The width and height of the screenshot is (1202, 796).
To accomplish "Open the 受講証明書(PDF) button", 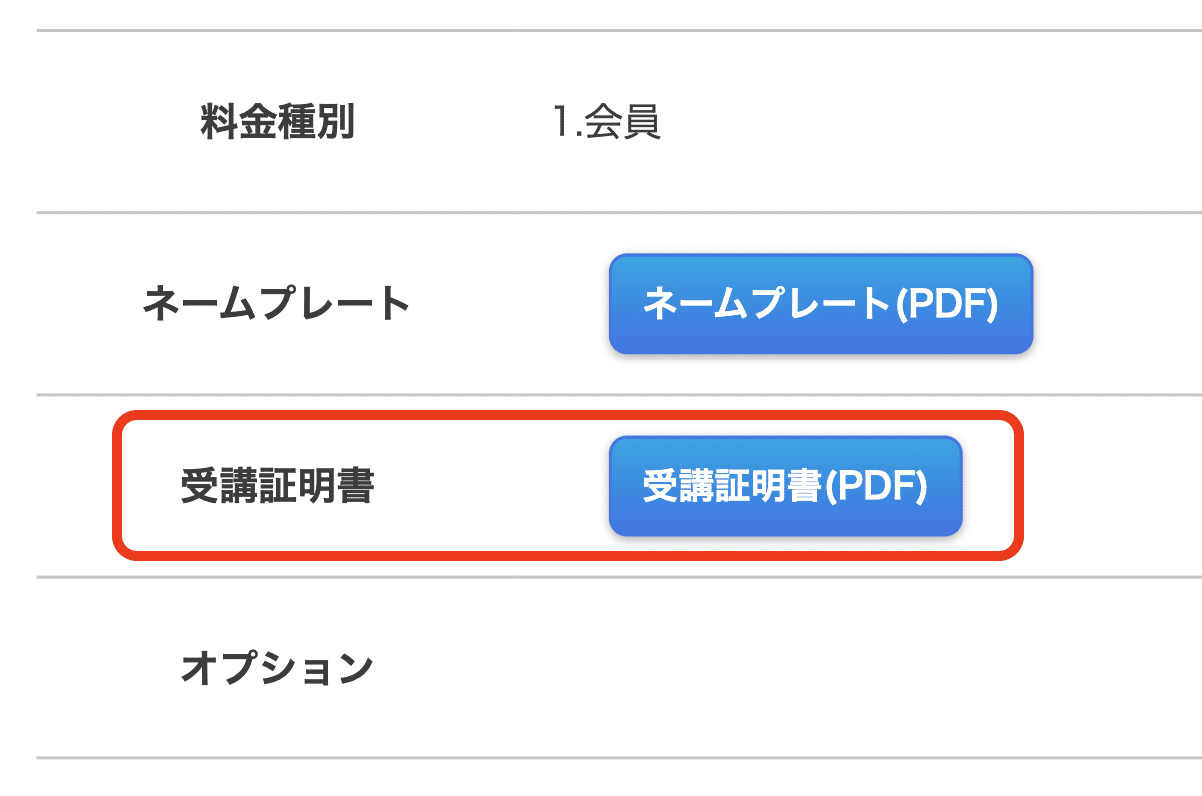I will click(785, 486).
